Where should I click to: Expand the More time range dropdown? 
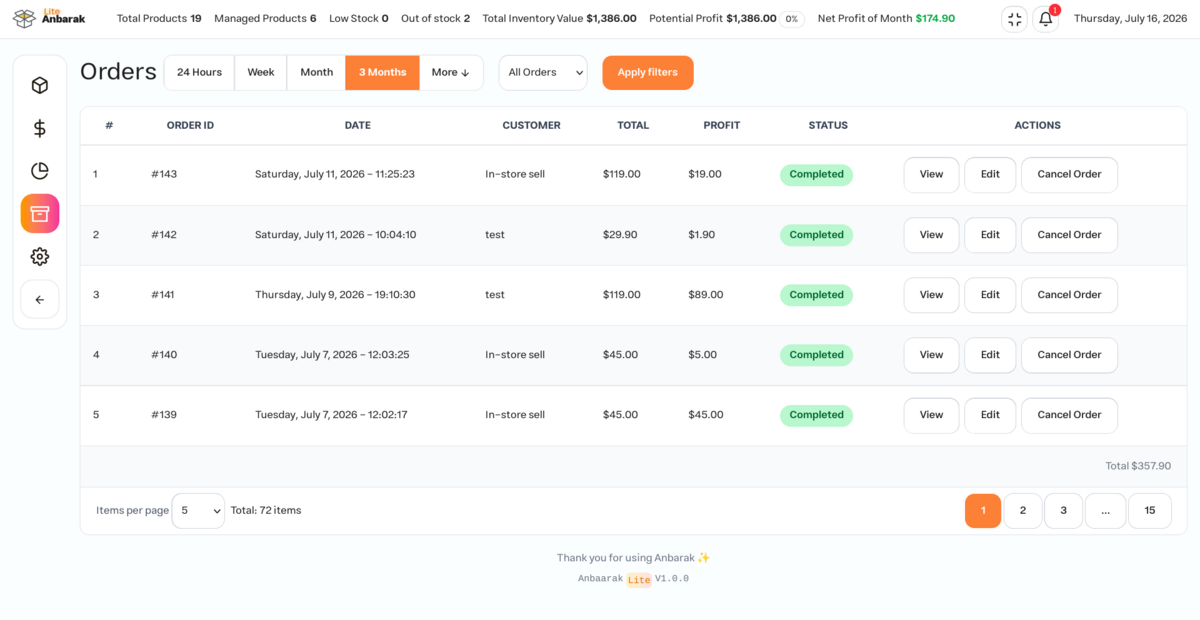tap(451, 73)
